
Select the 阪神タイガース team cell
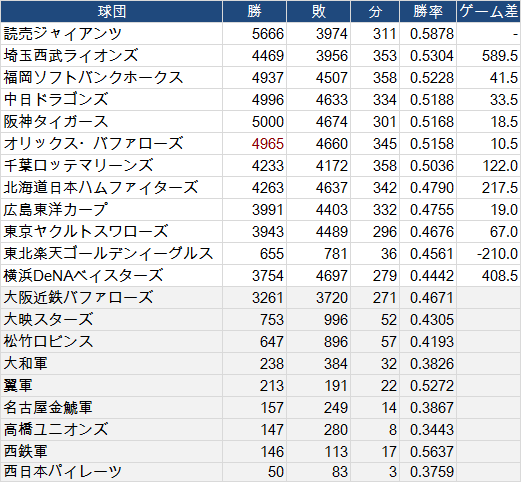click(112, 122)
